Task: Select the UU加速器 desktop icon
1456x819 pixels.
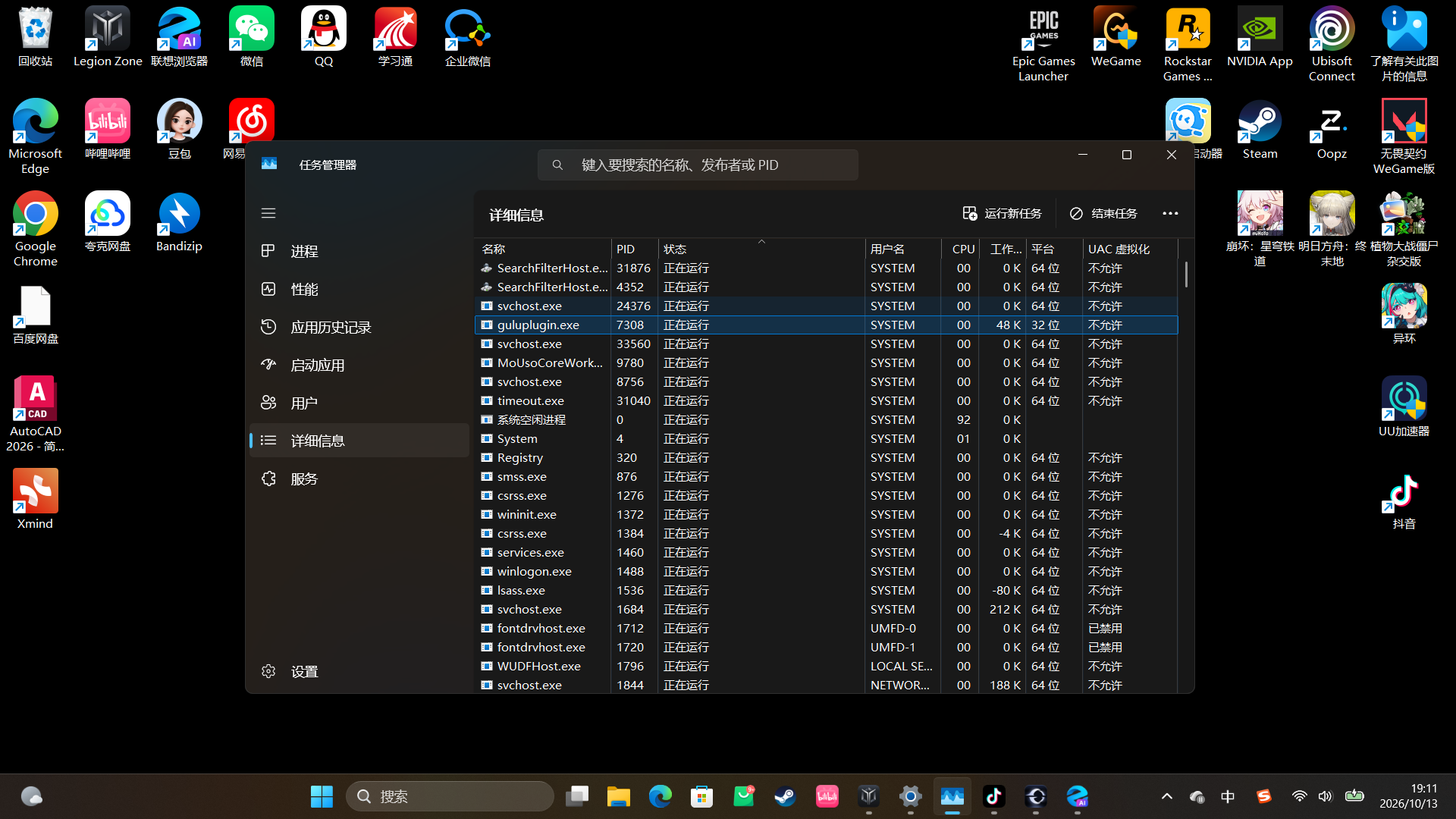Action: coord(1404,406)
